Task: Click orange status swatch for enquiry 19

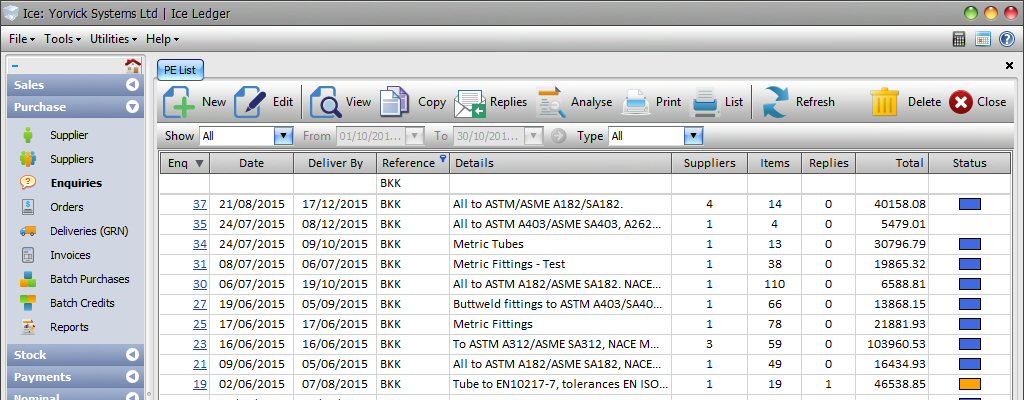Action: [970, 384]
